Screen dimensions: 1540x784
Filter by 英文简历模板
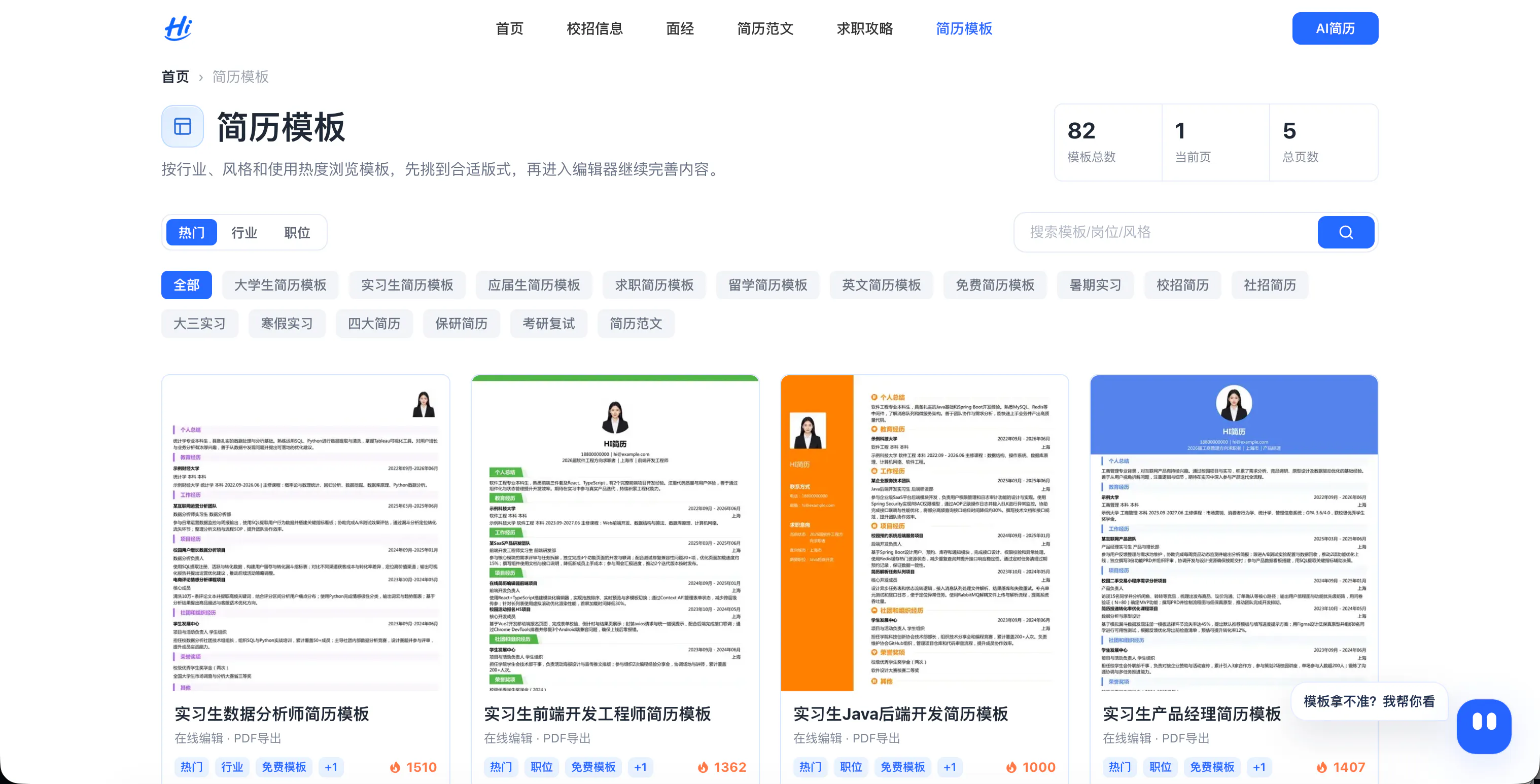click(x=881, y=285)
